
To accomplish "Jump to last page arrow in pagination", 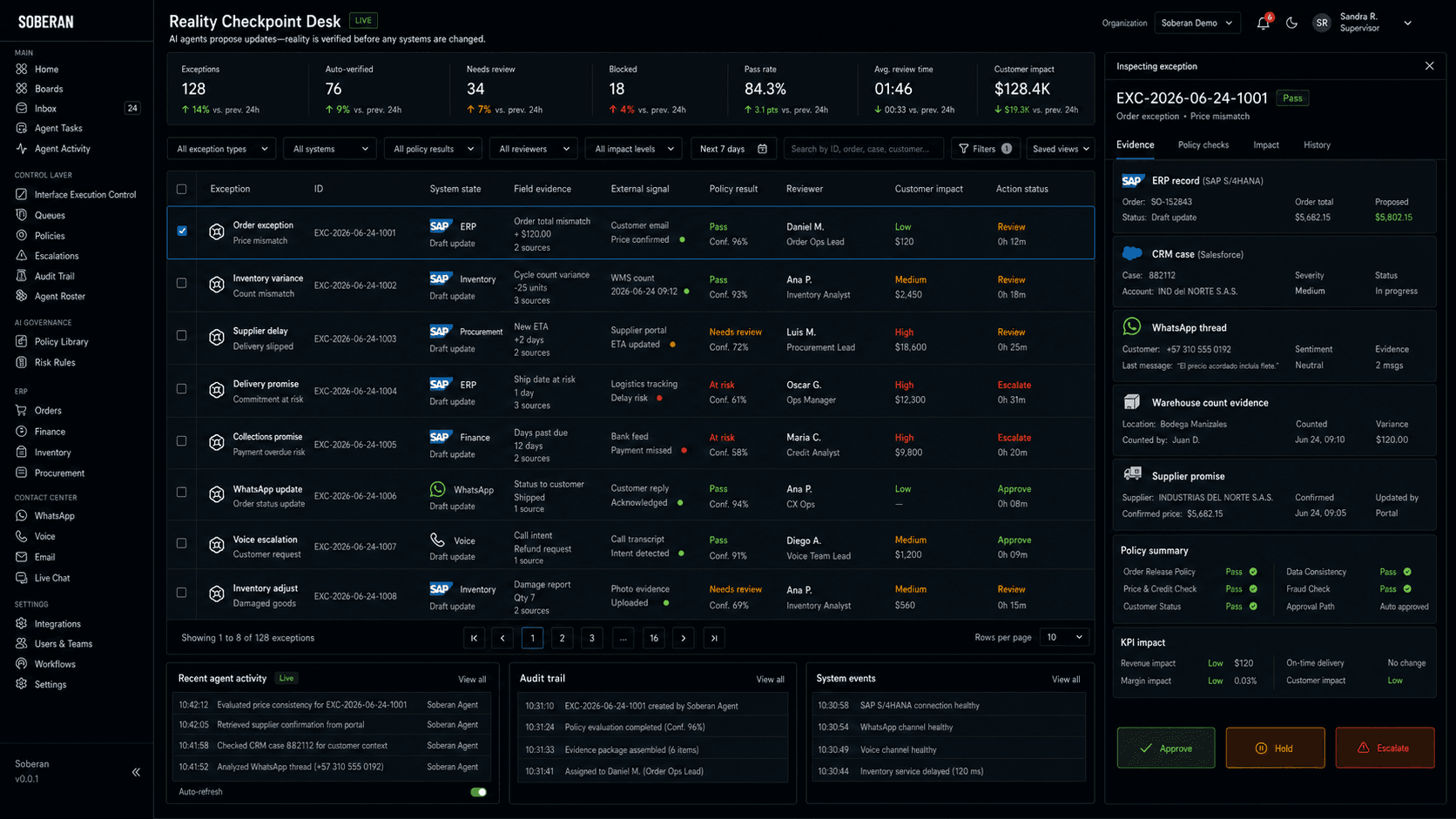I will [714, 638].
